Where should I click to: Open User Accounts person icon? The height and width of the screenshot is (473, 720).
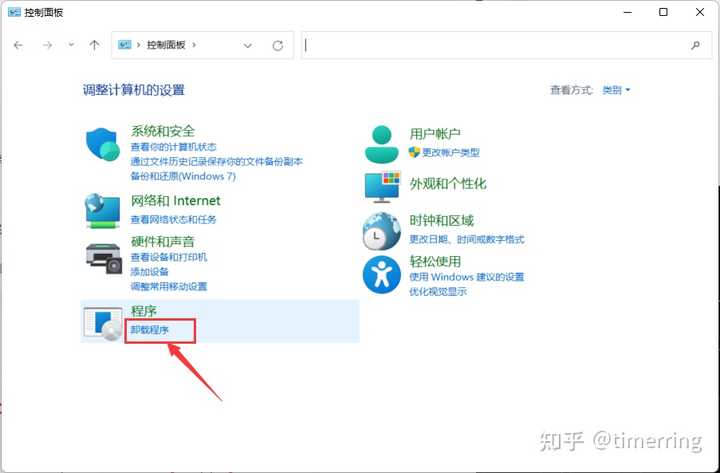(382, 145)
